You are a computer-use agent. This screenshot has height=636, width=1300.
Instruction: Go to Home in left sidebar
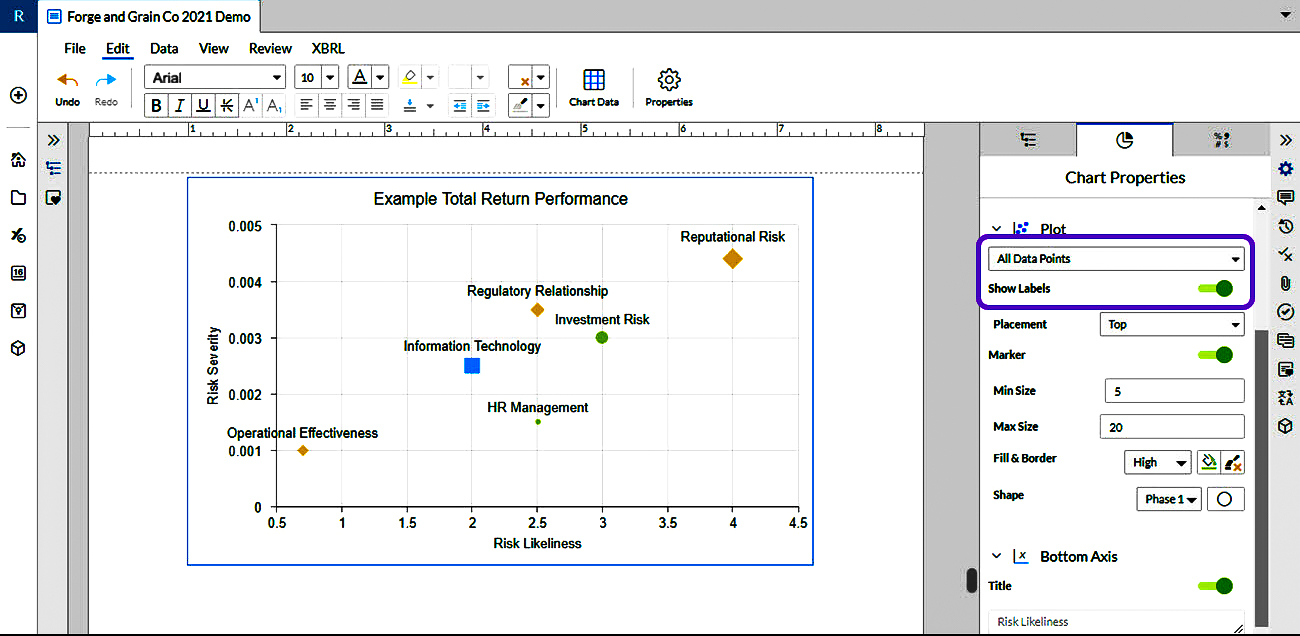tap(18, 160)
